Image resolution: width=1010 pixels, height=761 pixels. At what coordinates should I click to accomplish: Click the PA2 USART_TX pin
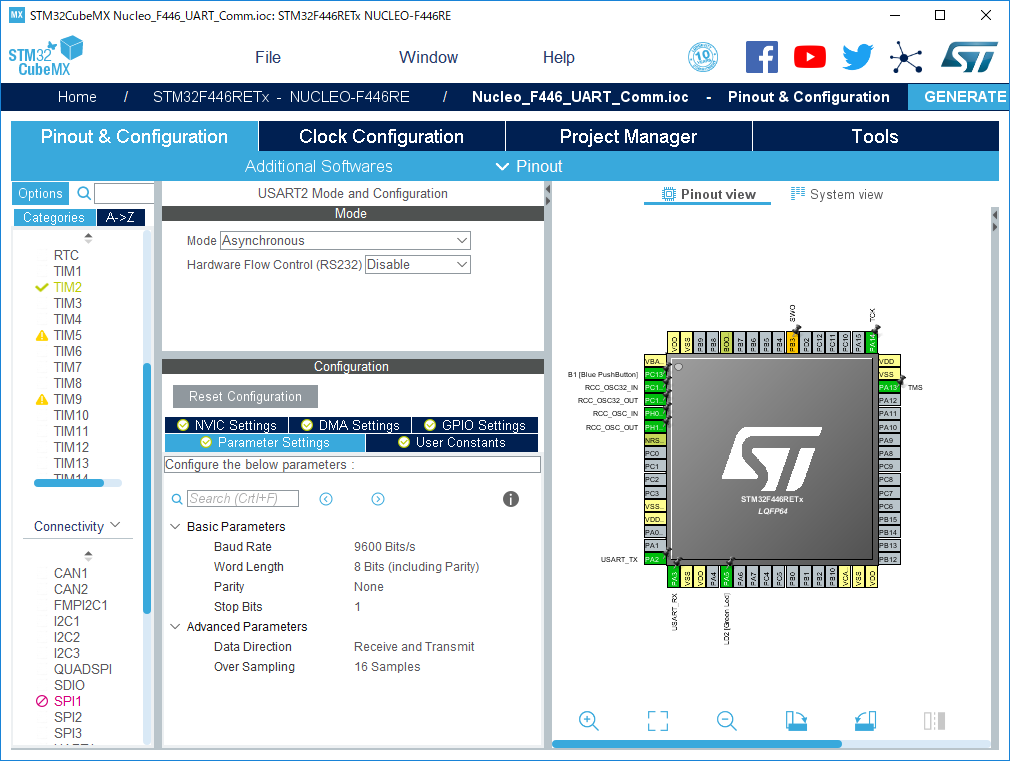click(x=654, y=559)
